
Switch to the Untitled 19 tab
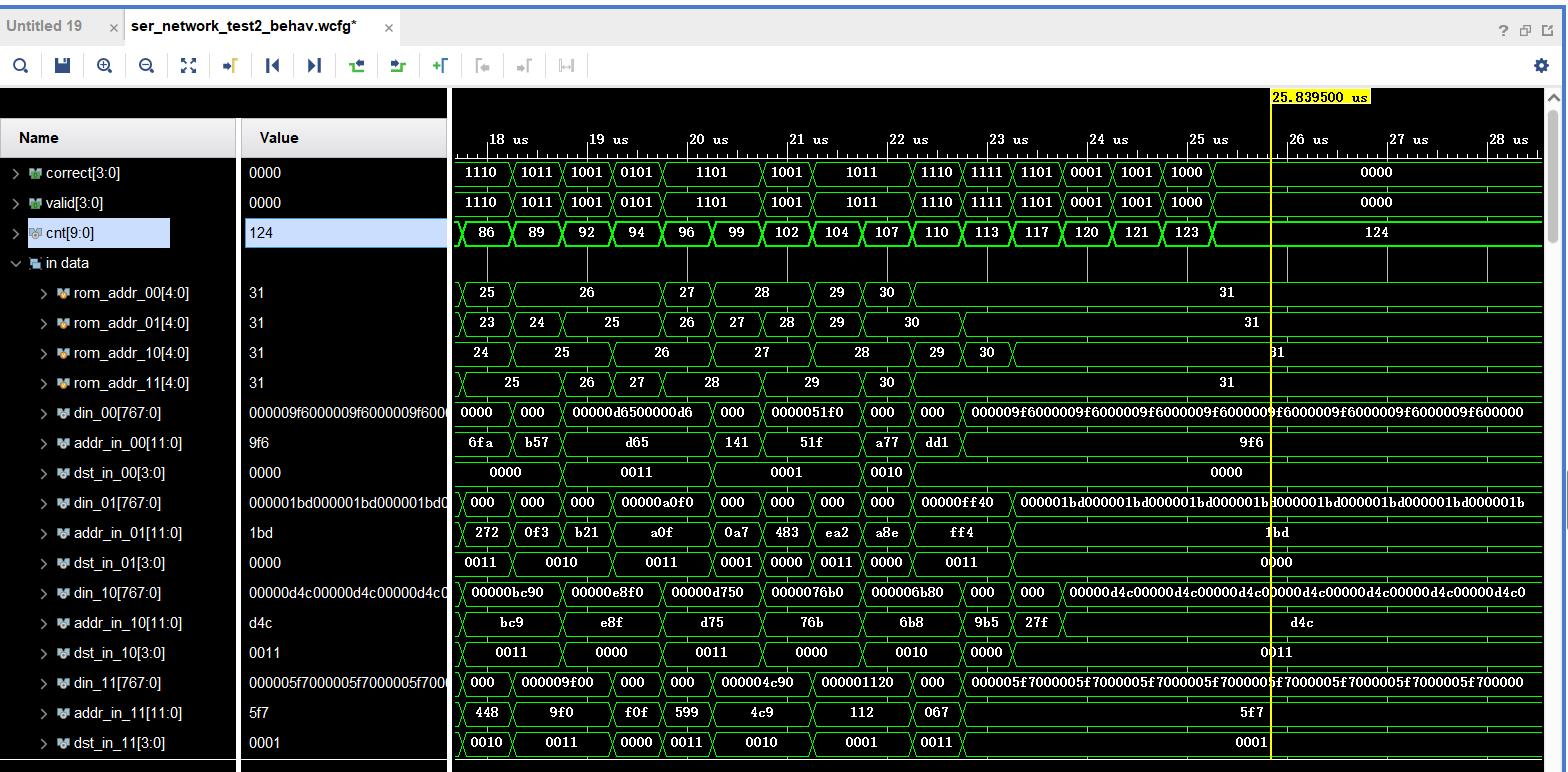tap(44, 26)
